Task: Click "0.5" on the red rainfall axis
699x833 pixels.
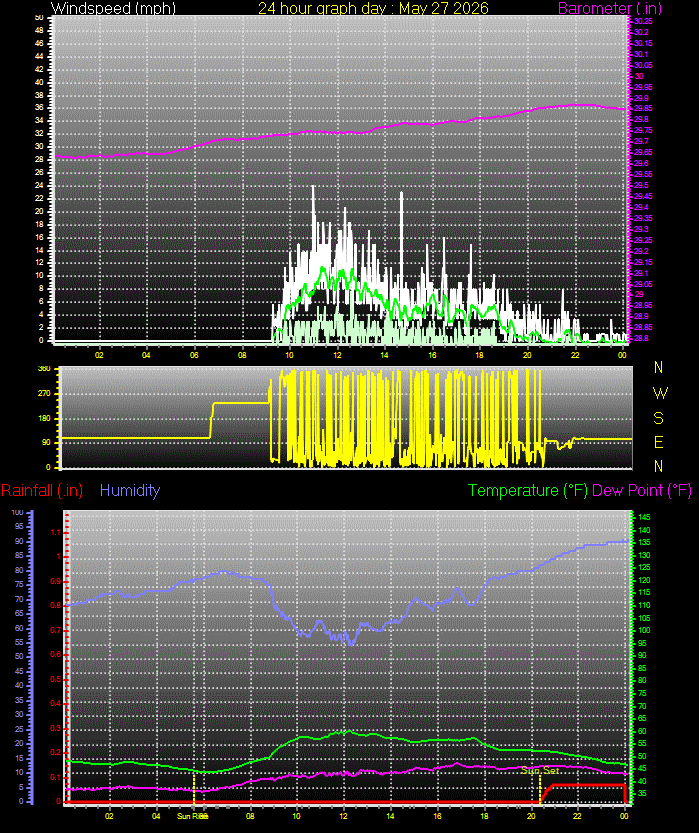Action: tap(56, 679)
